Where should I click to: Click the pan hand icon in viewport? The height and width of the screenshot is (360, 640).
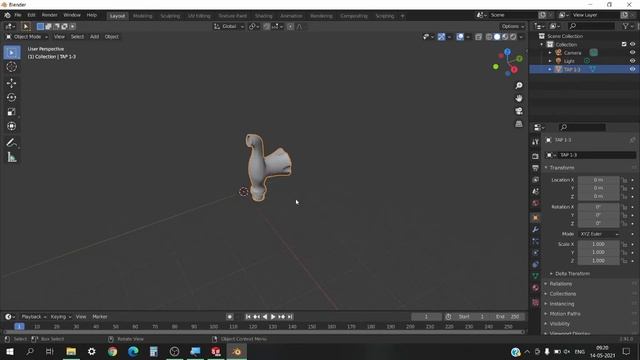[519, 98]
